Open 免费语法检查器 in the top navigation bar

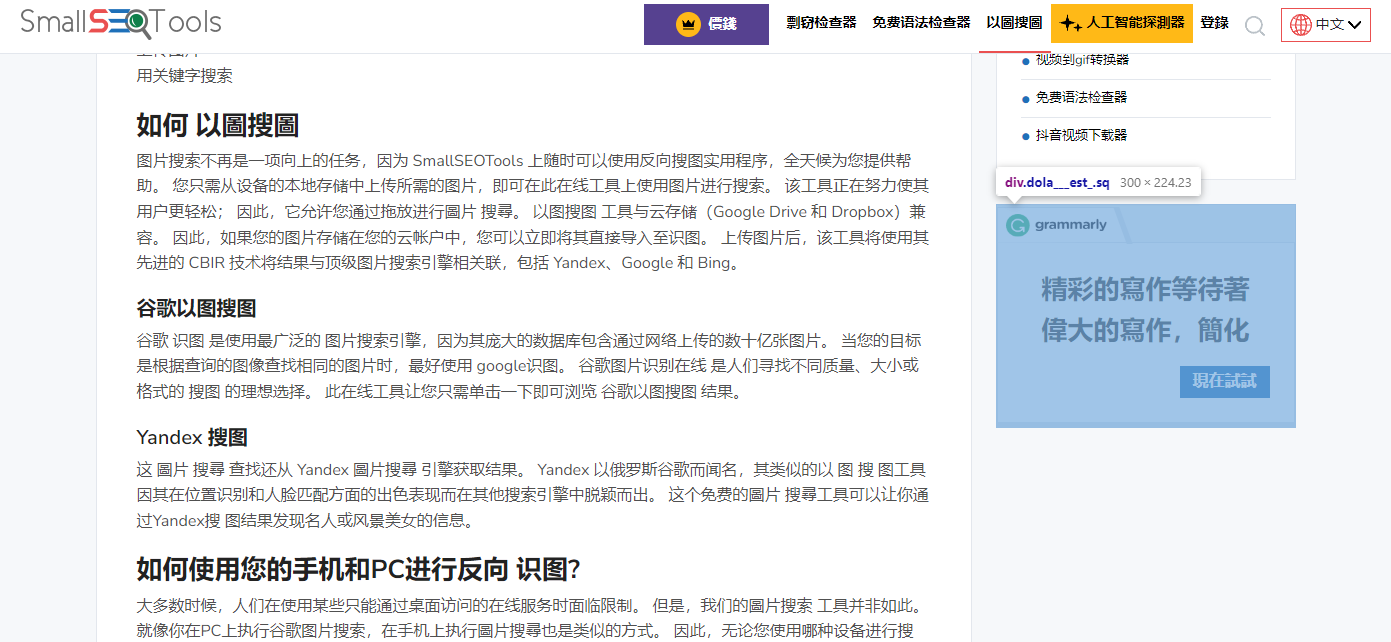921,23
